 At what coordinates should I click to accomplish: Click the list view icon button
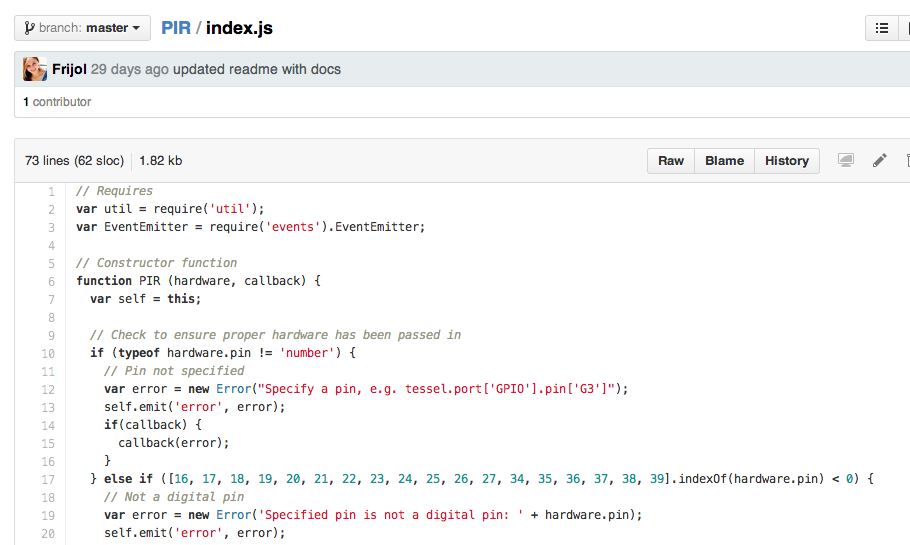(882, 28)
